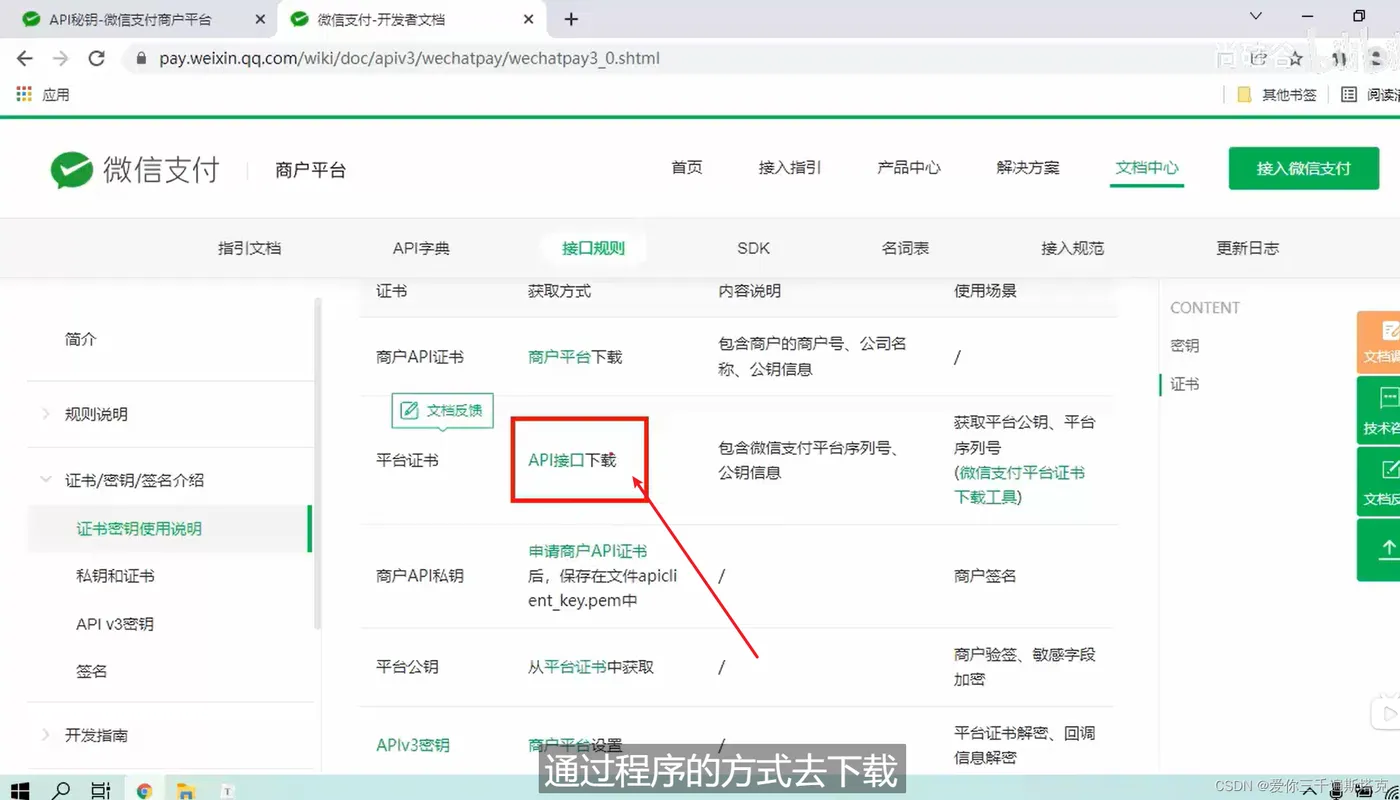Switch to the 接入规范 sub-tab

(1072, 248)
